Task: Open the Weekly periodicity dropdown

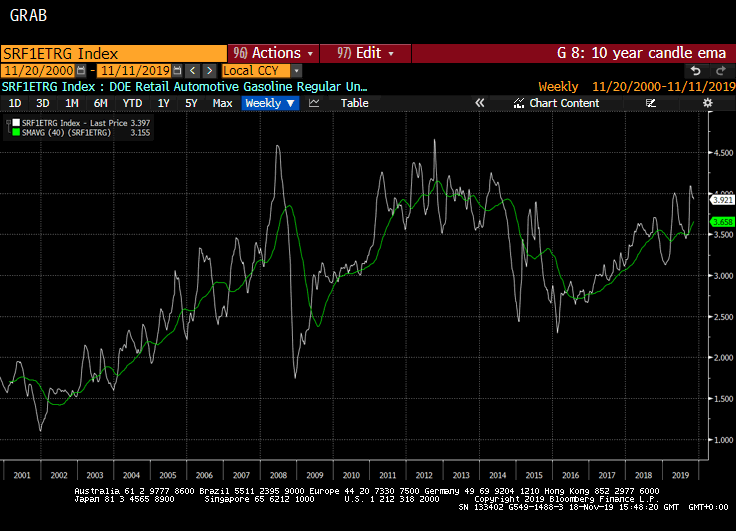Action: point(270,103)
